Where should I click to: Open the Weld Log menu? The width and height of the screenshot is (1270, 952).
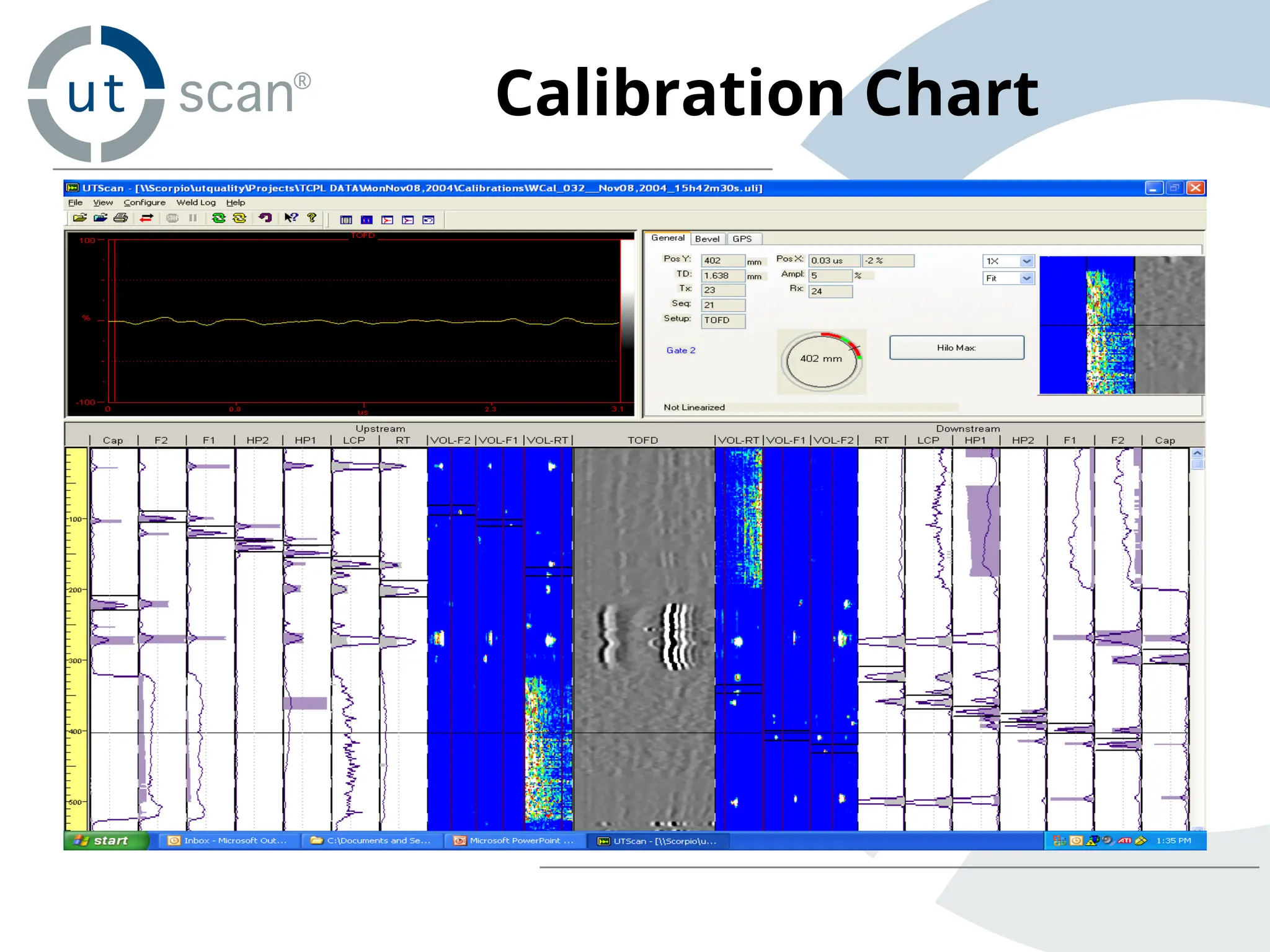click(196, 203)
